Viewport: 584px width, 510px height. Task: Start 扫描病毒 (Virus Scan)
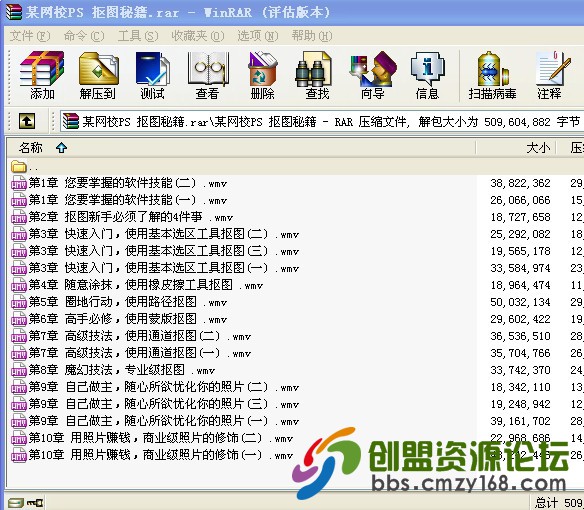[493, 76]
